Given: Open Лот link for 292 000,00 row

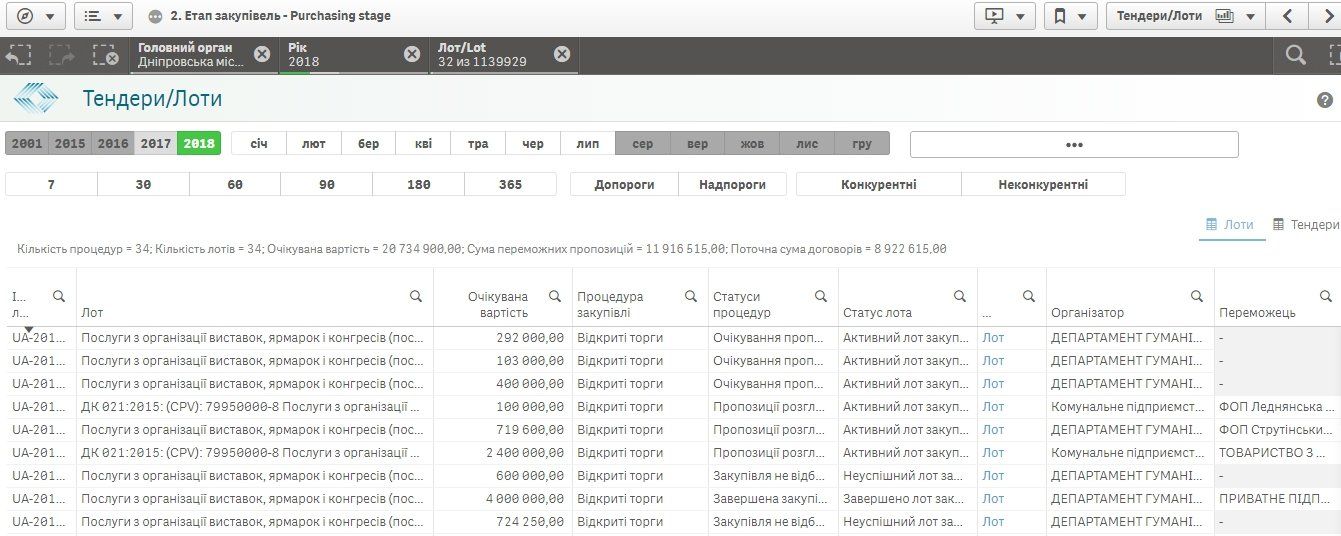Looking at the screenshot, I should [993, 338].
